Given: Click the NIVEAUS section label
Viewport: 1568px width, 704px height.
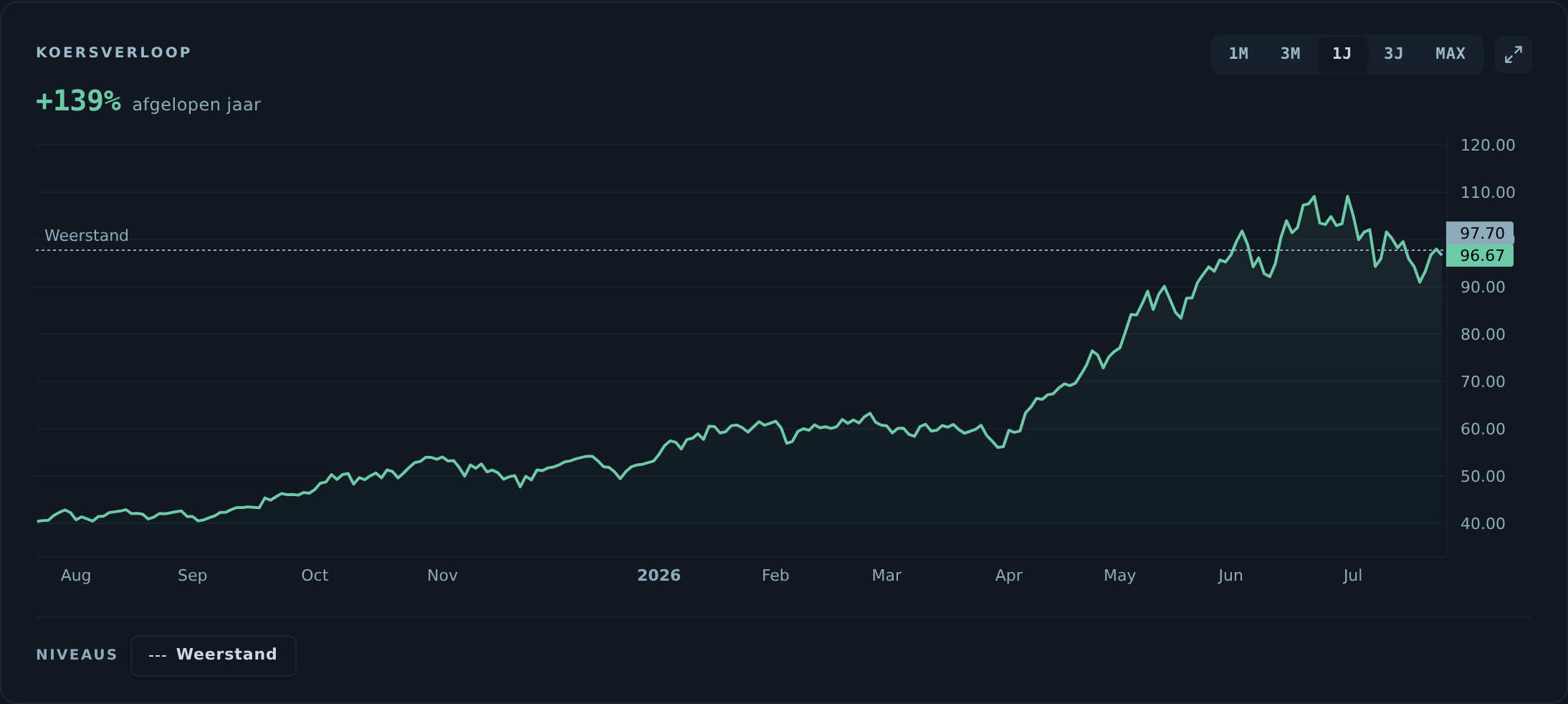Looking at the screenshot, I should point(77,655).
